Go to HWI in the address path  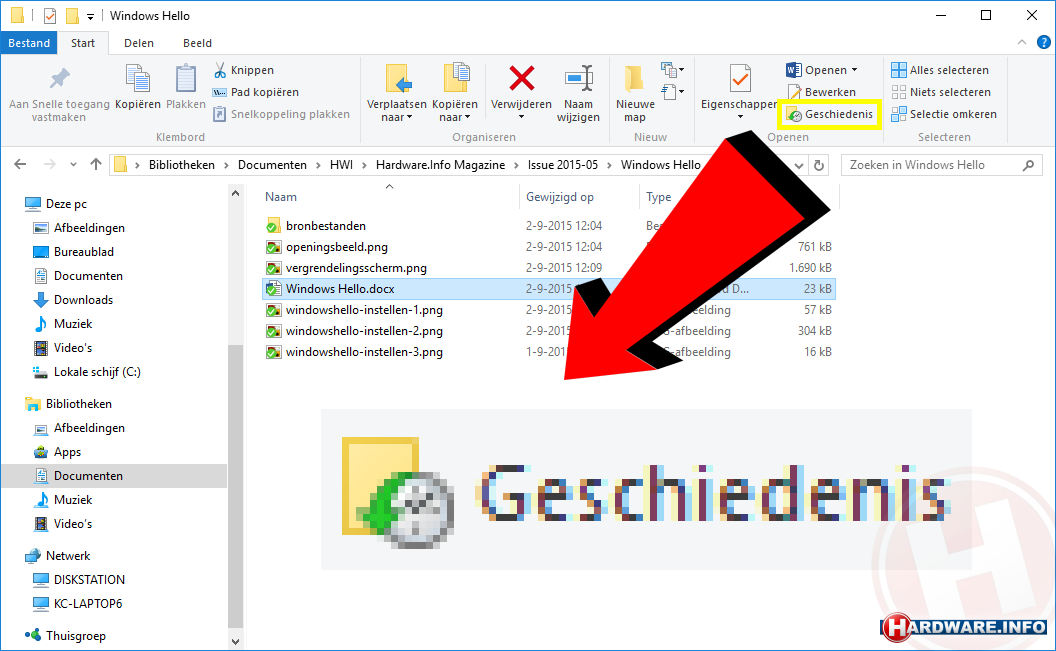(341, 165)
